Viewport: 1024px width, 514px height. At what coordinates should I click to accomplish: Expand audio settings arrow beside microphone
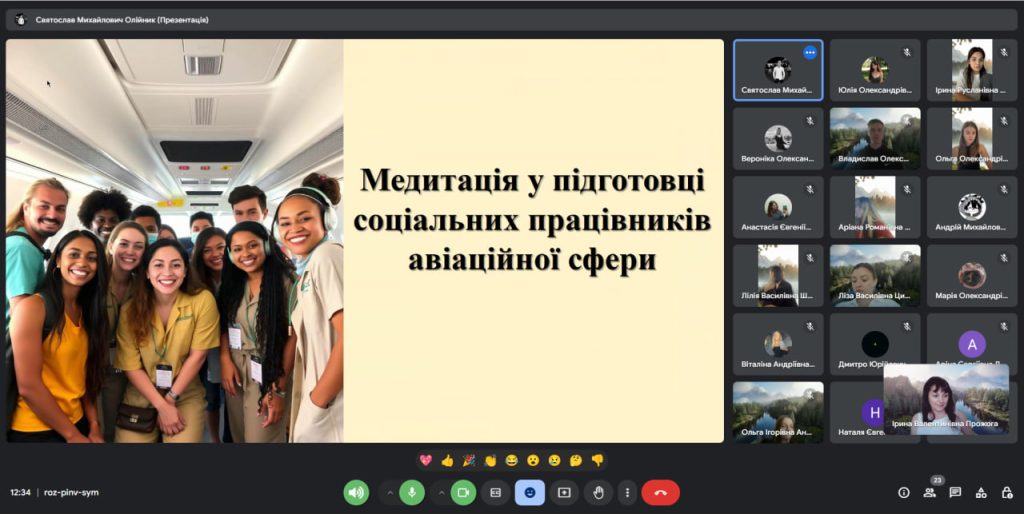389,492
